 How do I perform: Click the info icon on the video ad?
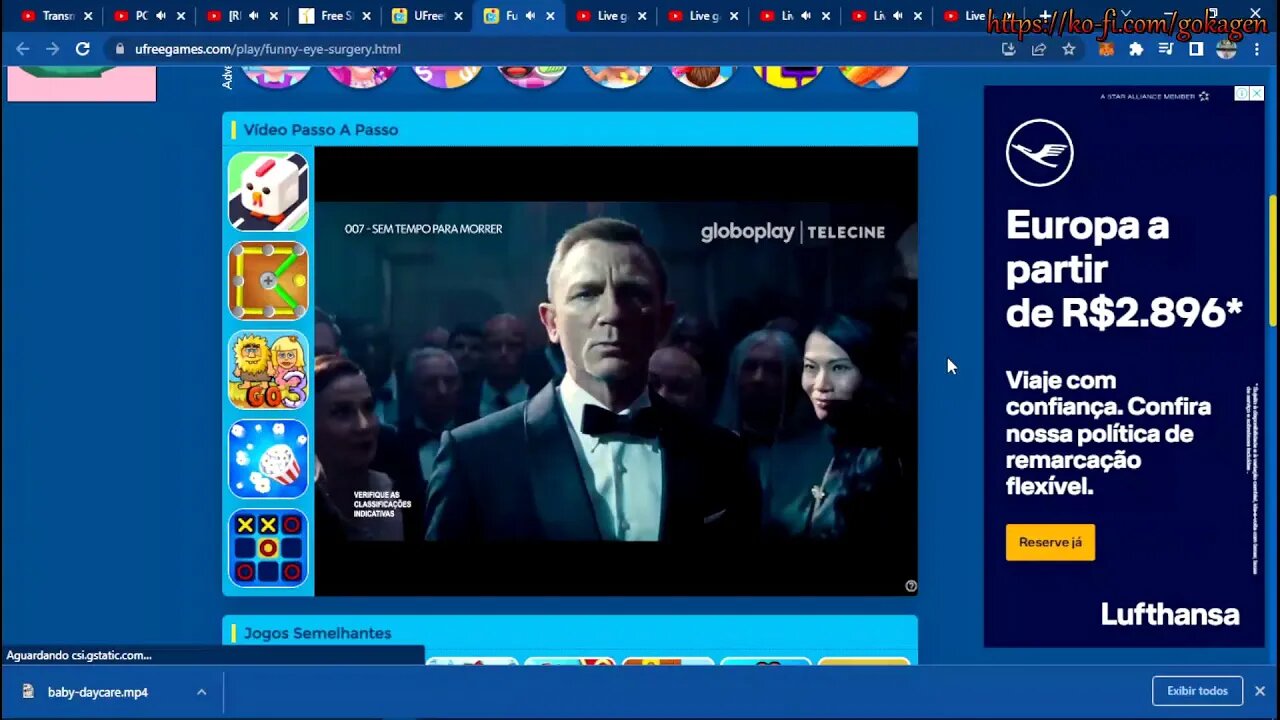click(x=911, y=586)
